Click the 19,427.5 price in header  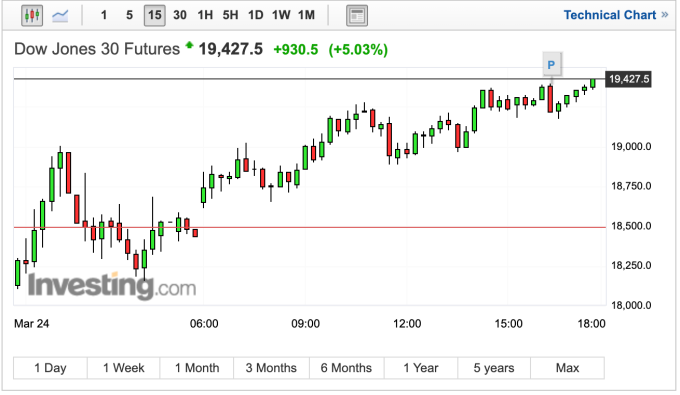pos(231,49)
